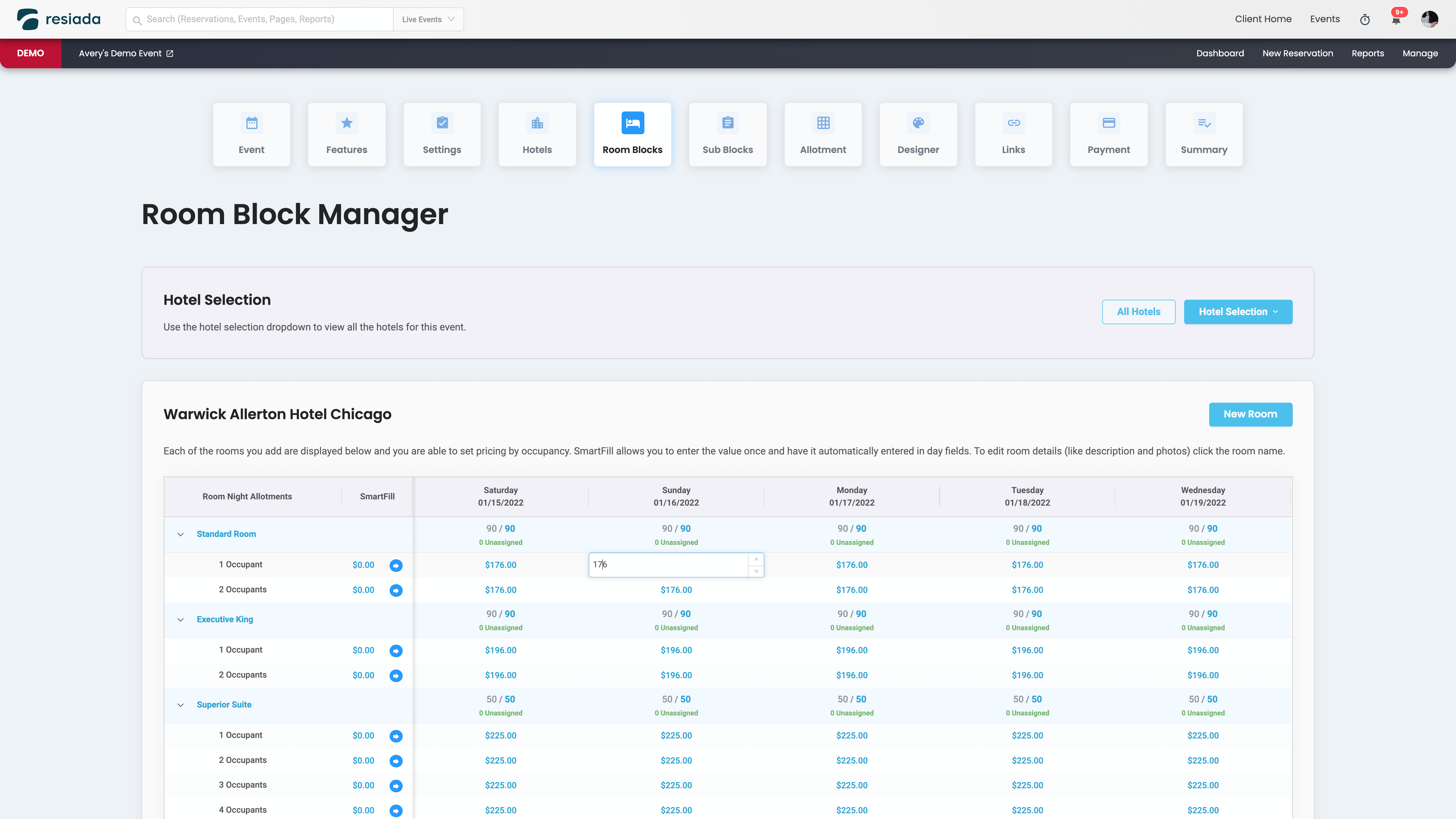Collapse the Executive King row
The width and height of the screenshot is (1456, 819).
tap(180, 619)
